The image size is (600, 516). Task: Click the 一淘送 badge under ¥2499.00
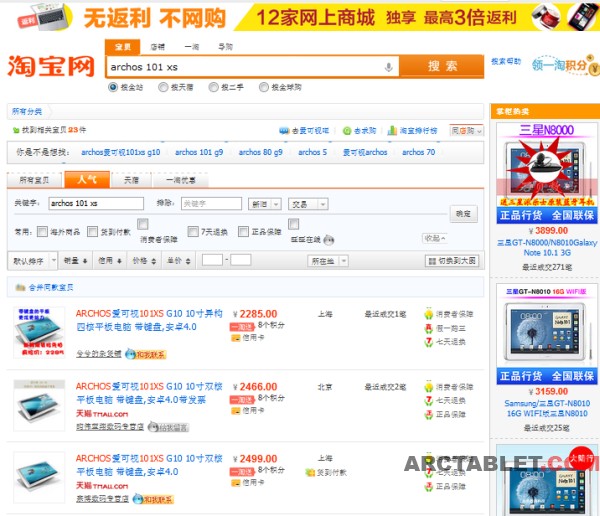pos(242,472)
